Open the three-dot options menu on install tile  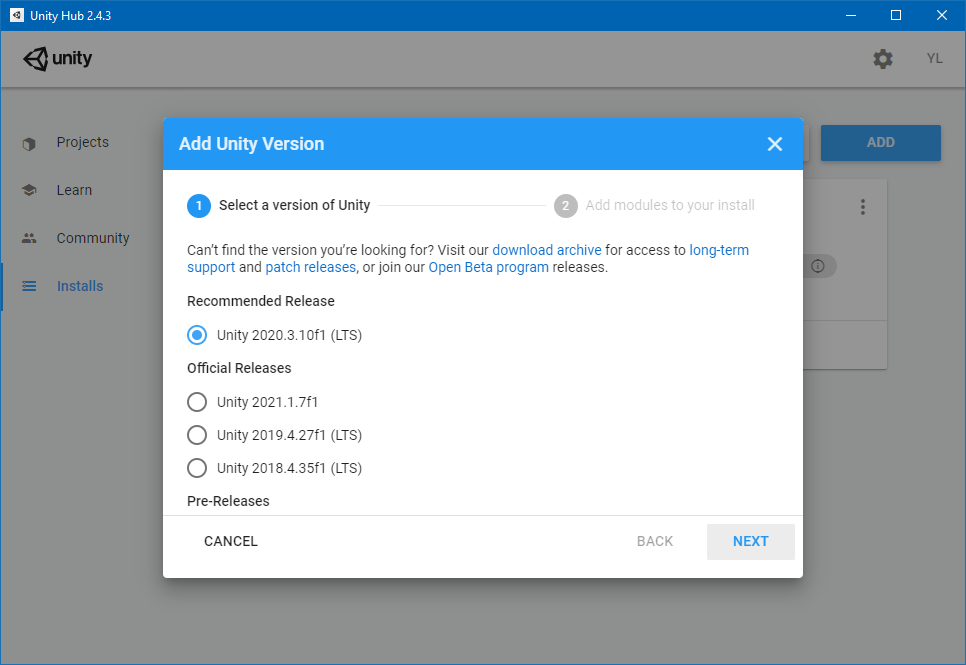coord(863,207)
